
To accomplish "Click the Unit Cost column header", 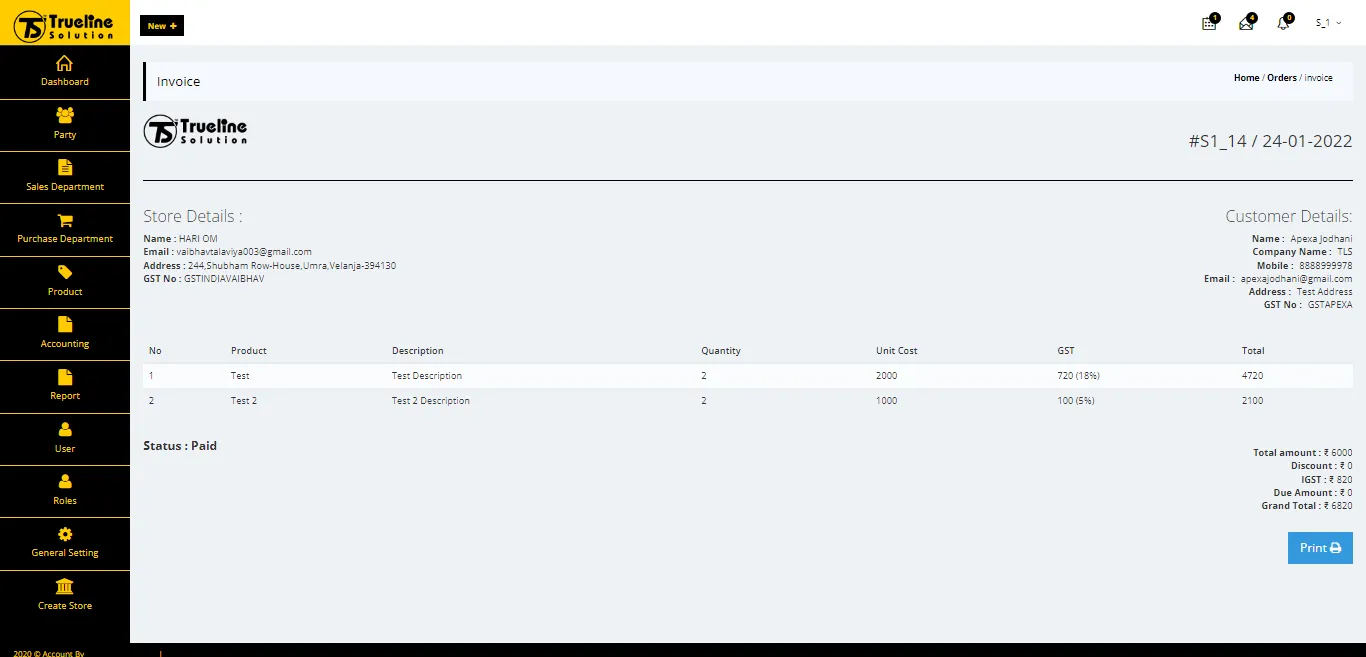I will [x=897, y=351].
